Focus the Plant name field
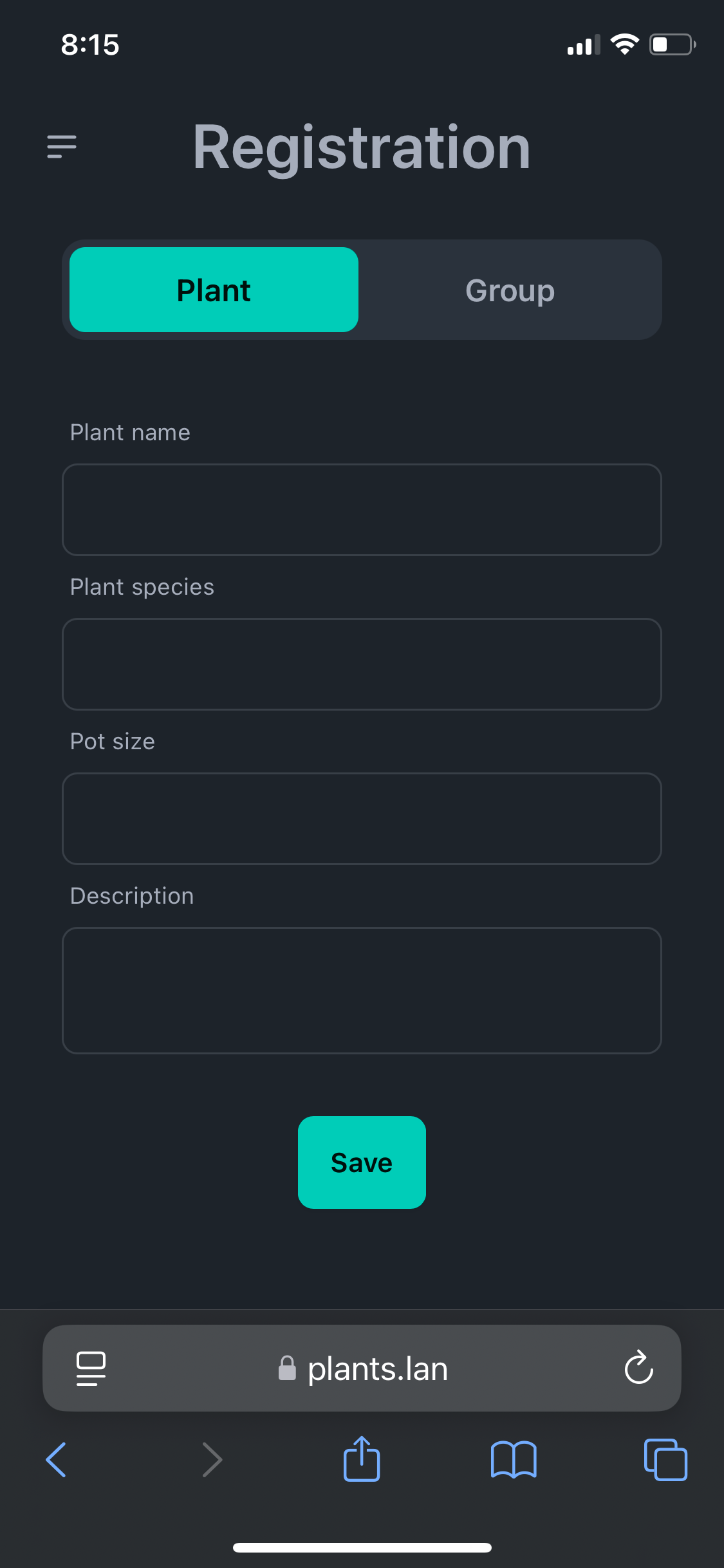Screen dimensions: 724x1568 coord(362,510)
